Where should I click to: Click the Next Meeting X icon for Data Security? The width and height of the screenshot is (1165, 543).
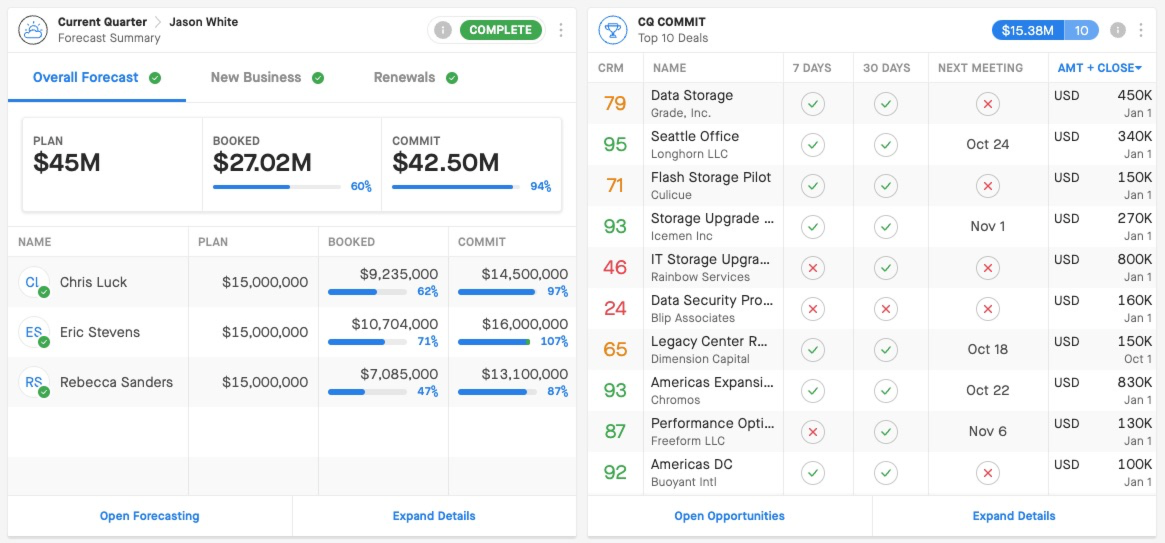987,308
